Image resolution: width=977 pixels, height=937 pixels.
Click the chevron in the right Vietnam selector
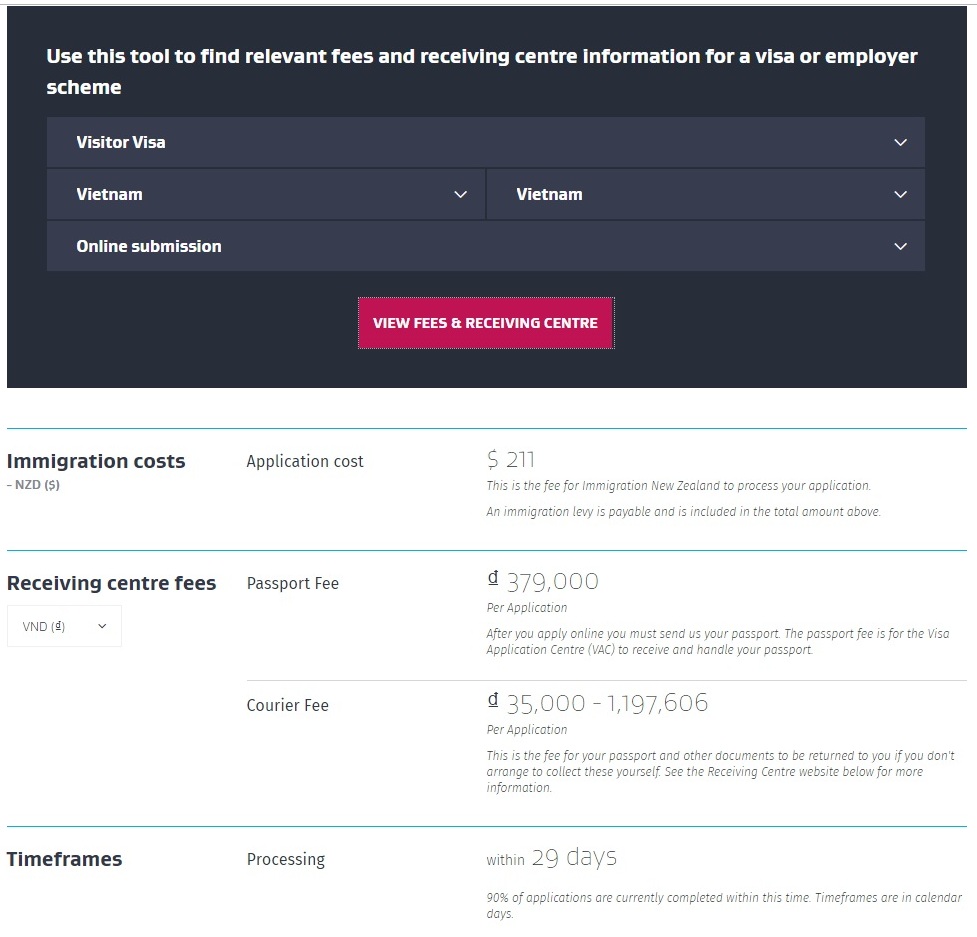click(900, 194)
